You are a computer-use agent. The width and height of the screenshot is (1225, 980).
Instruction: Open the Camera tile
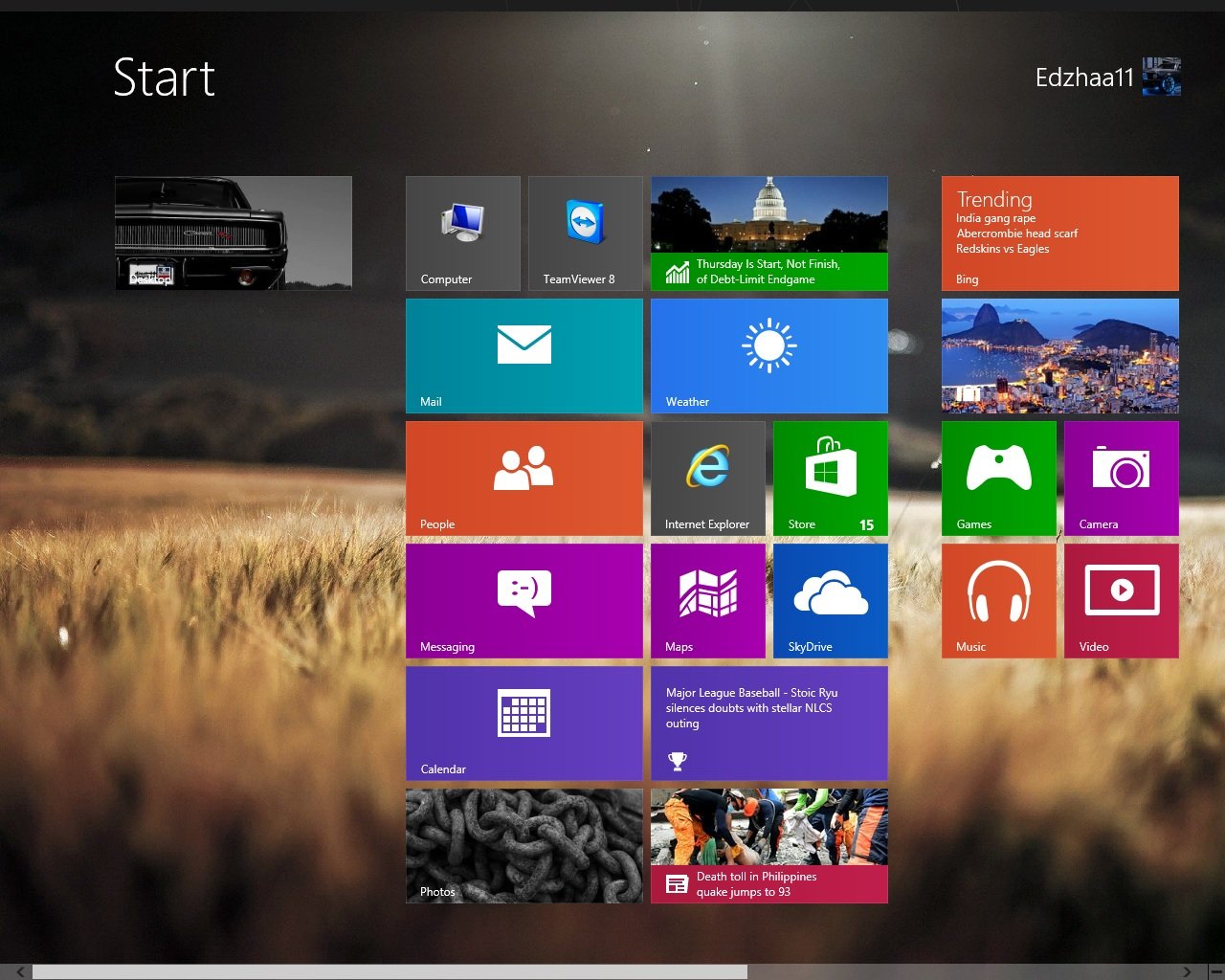click(1122, 479)
